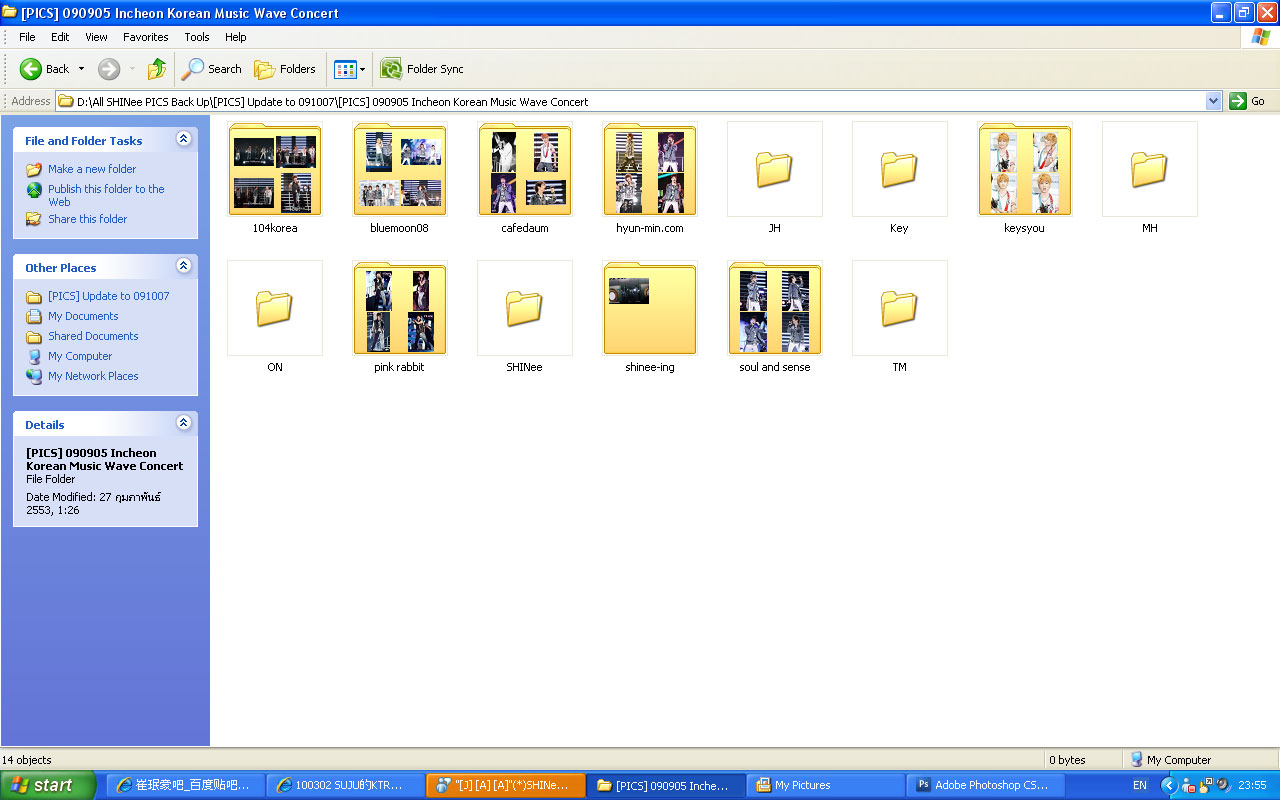Viewport: 1280px width, 800px height.
Task: Open the Forward history dropdown arrow
Action: (132, 69)
